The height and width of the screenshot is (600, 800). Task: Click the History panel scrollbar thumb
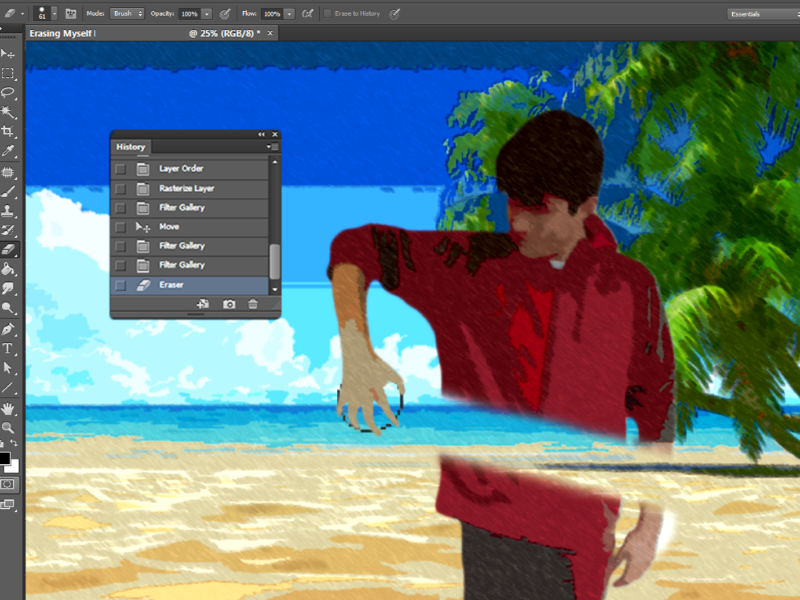point(274,262)
